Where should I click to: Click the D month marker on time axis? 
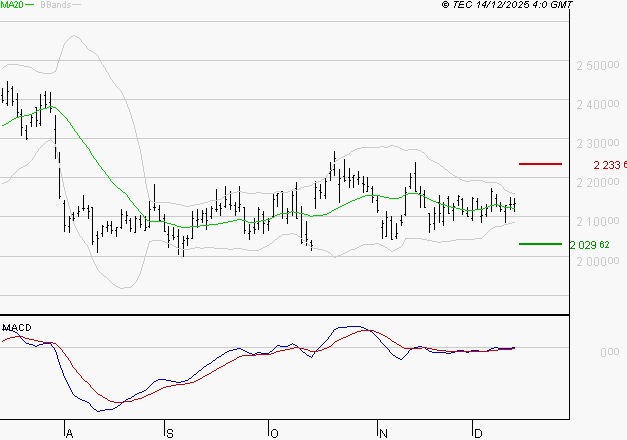[x=478, y=434]
